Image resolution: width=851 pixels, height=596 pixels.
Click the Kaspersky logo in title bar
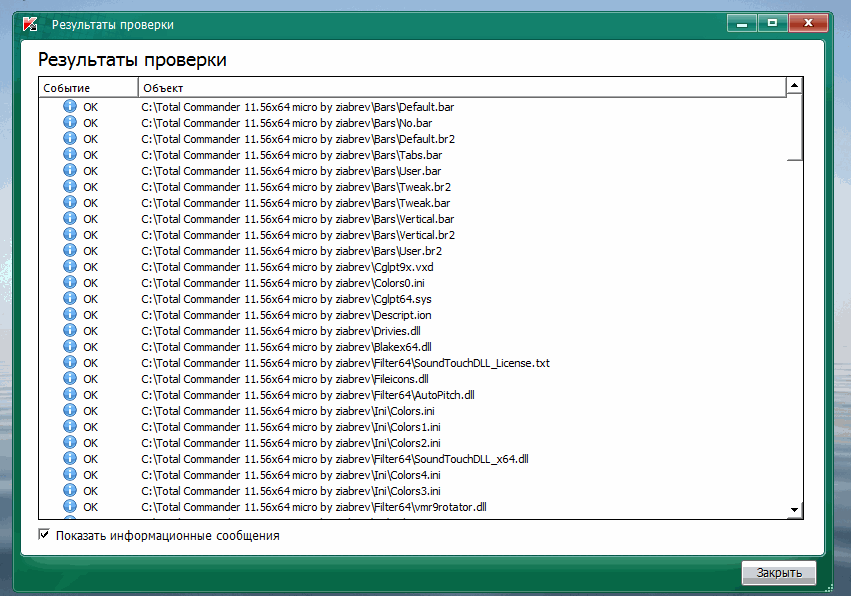(30, 24)
